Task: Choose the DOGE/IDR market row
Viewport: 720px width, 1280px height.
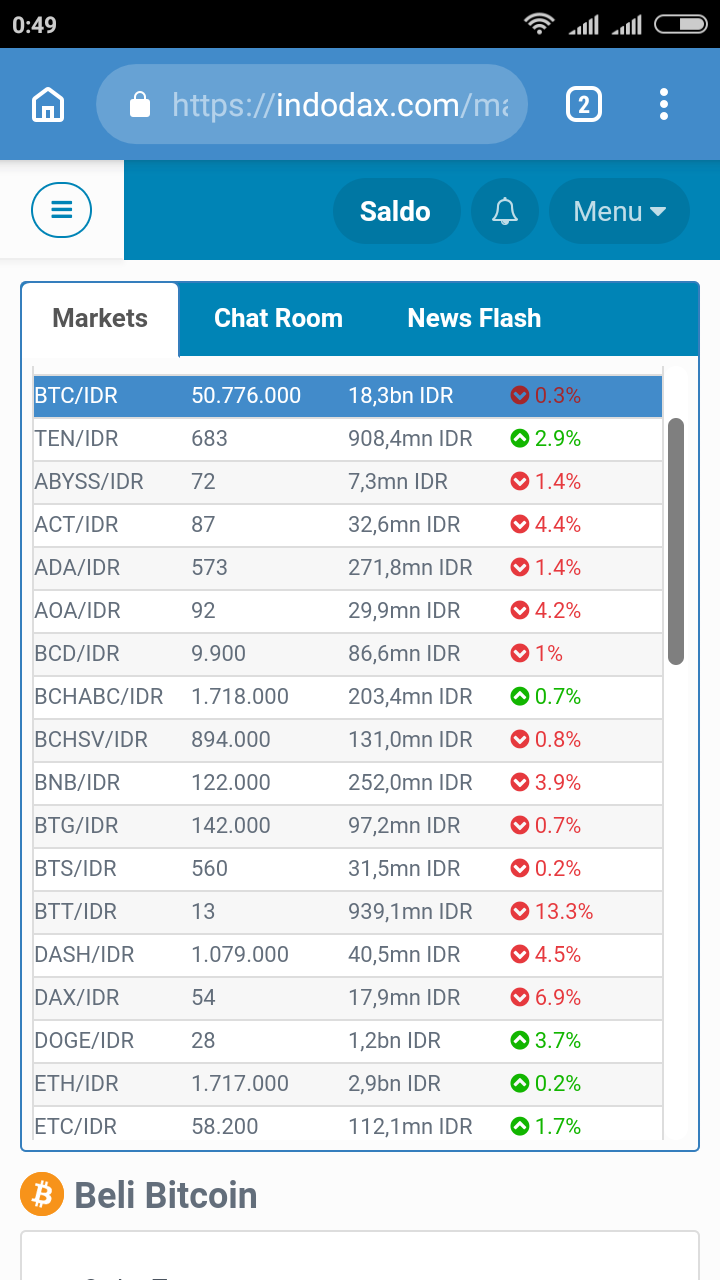Action: pos(347,1040)
